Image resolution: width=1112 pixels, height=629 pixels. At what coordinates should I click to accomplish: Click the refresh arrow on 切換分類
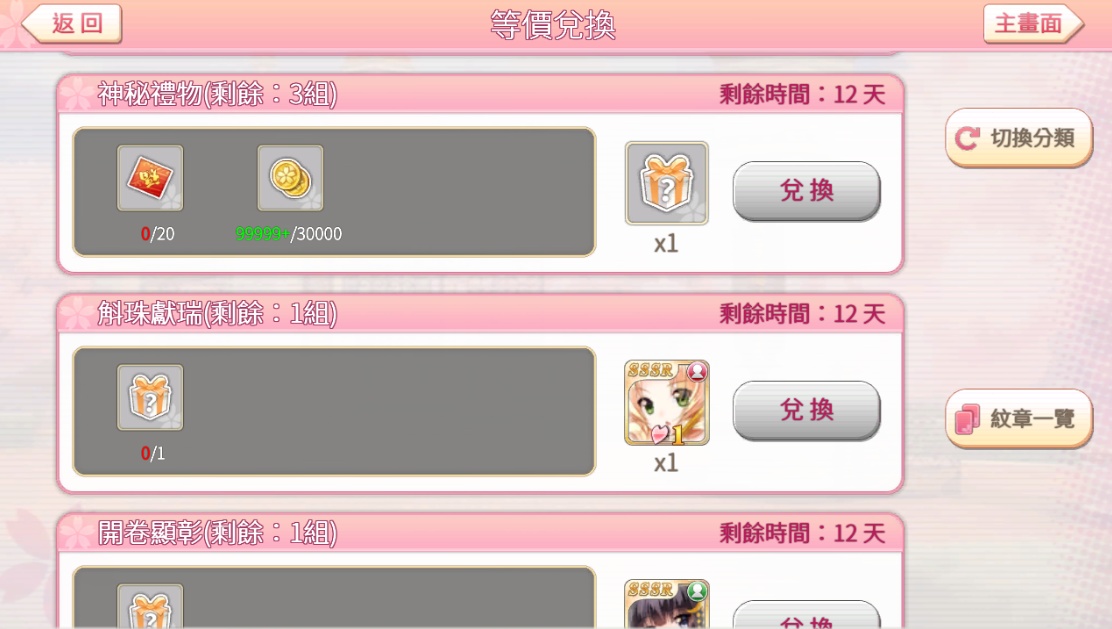click(x=967, y=138)
